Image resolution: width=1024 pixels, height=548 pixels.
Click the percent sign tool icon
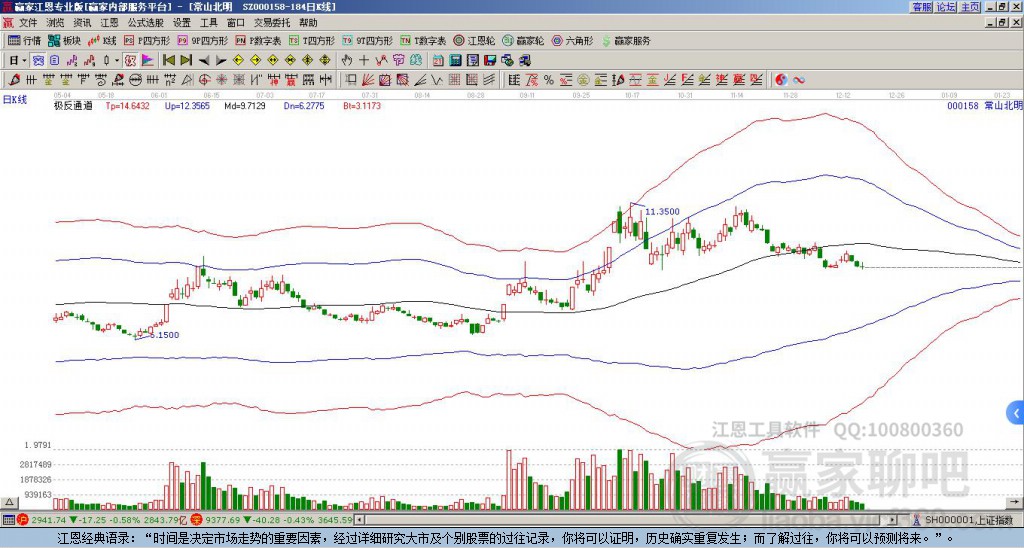(549, 80)
